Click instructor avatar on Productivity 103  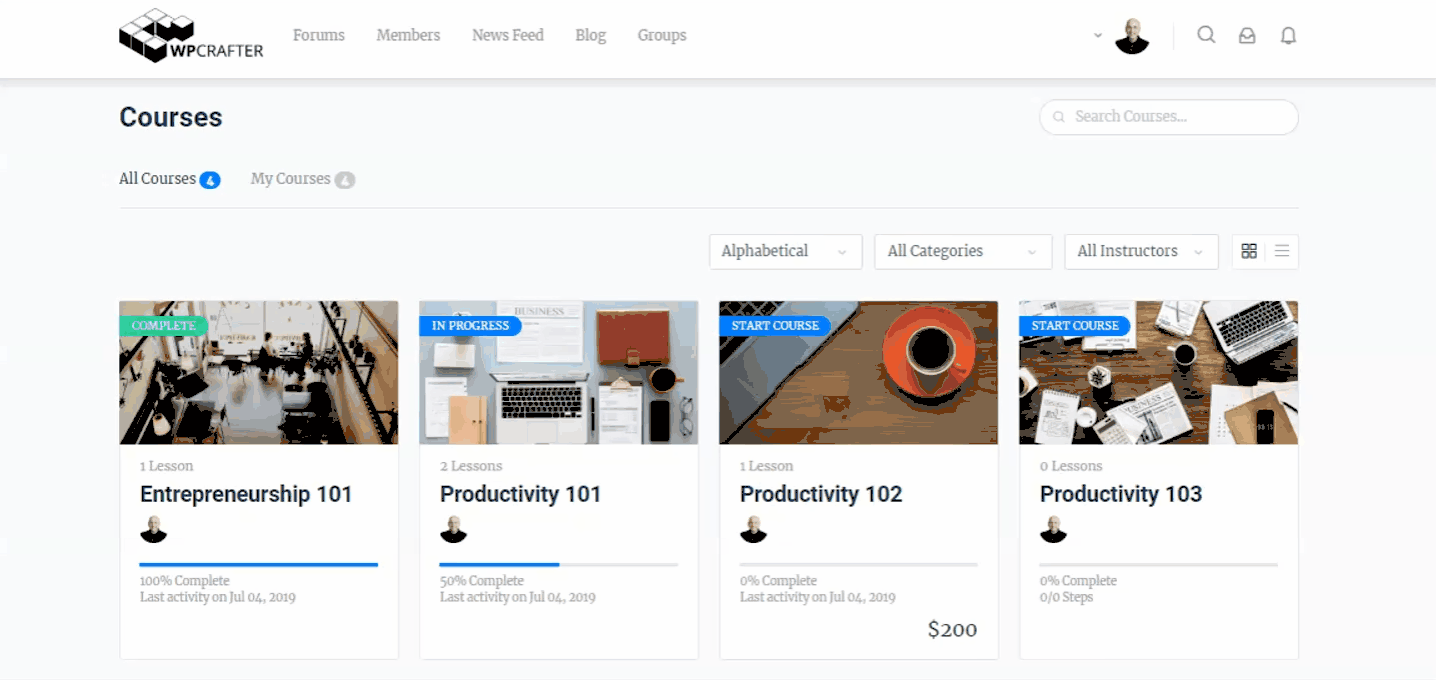pos(1053,529)
